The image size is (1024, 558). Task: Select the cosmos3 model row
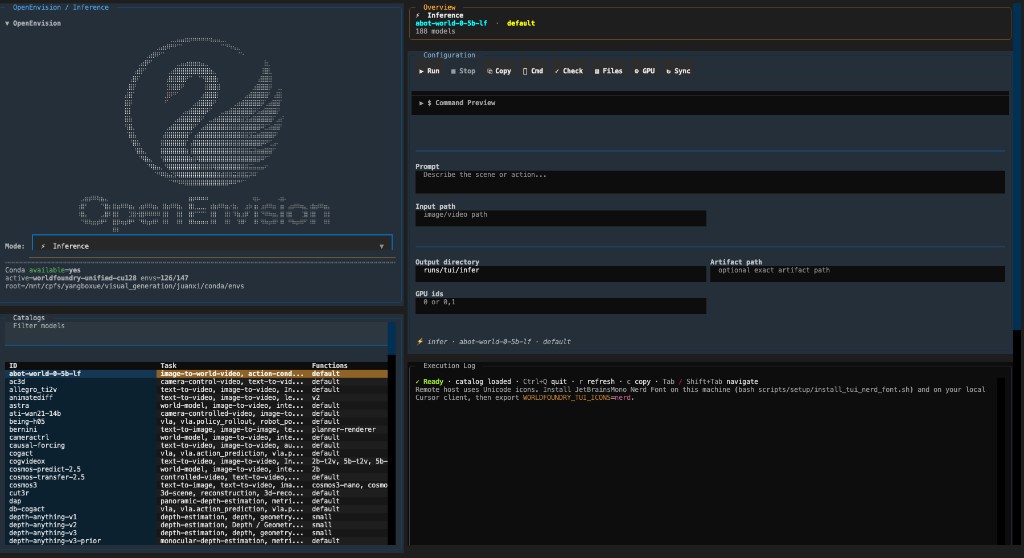pos(196,485)
